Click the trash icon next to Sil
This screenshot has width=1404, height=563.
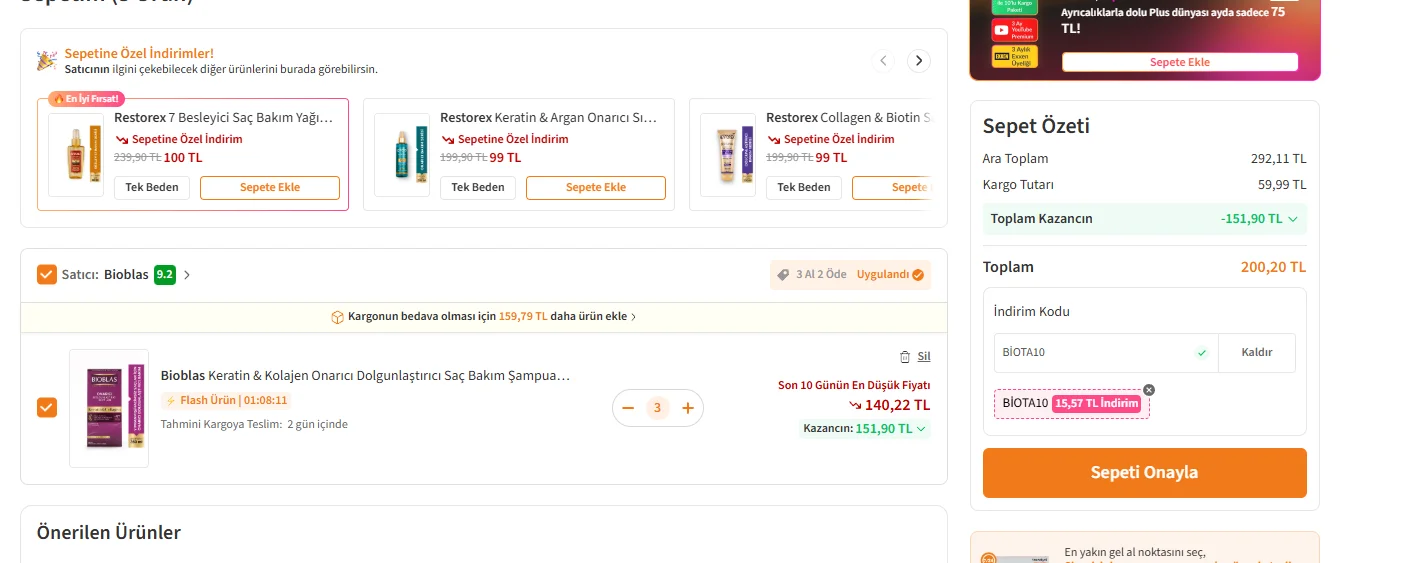point(905,357)
